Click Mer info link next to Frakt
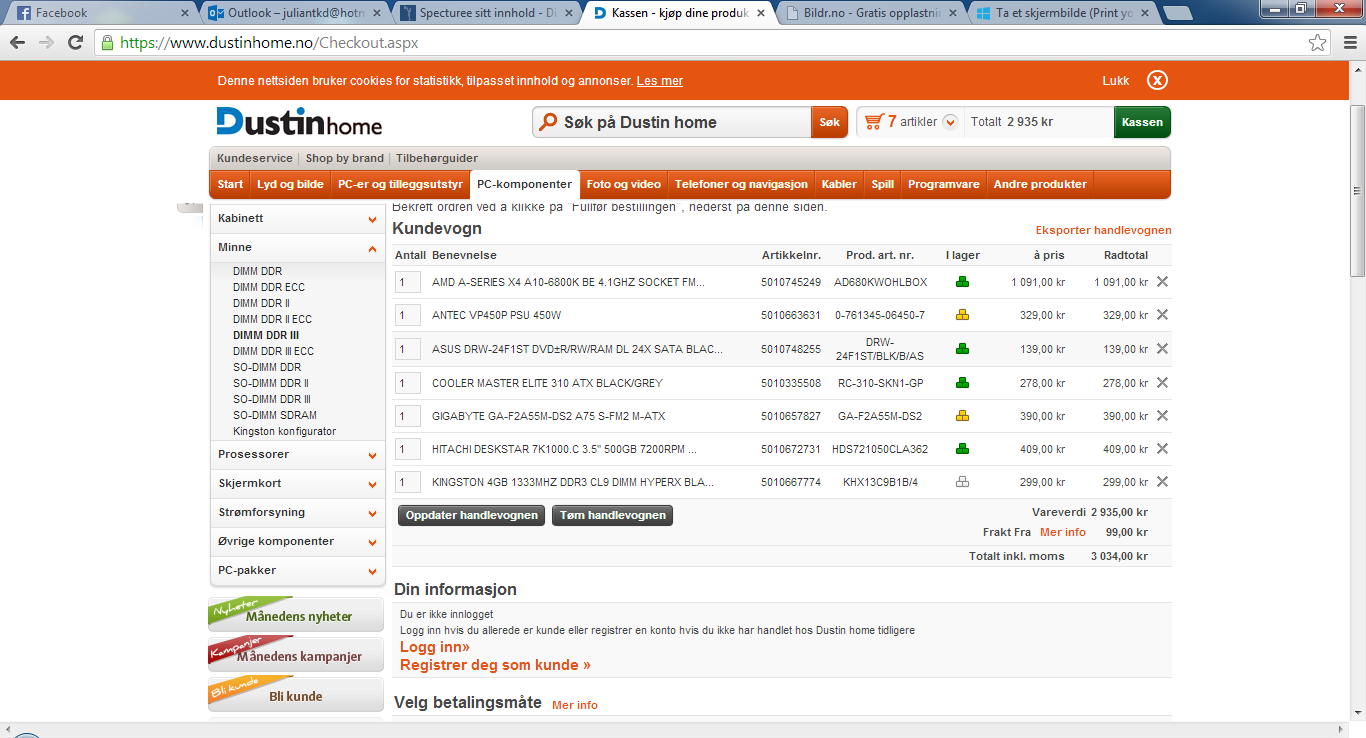 click(1063, 532)
